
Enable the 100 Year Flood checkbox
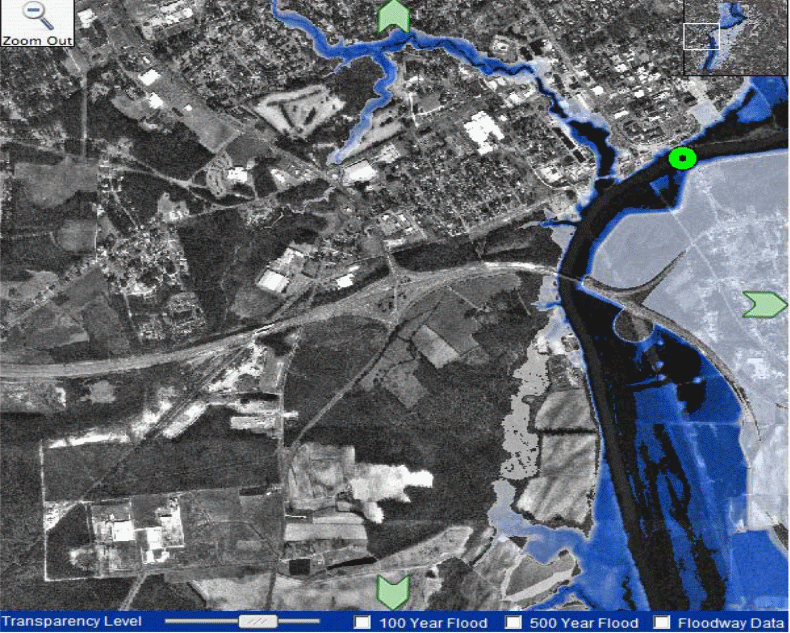(x=362, y=622)
